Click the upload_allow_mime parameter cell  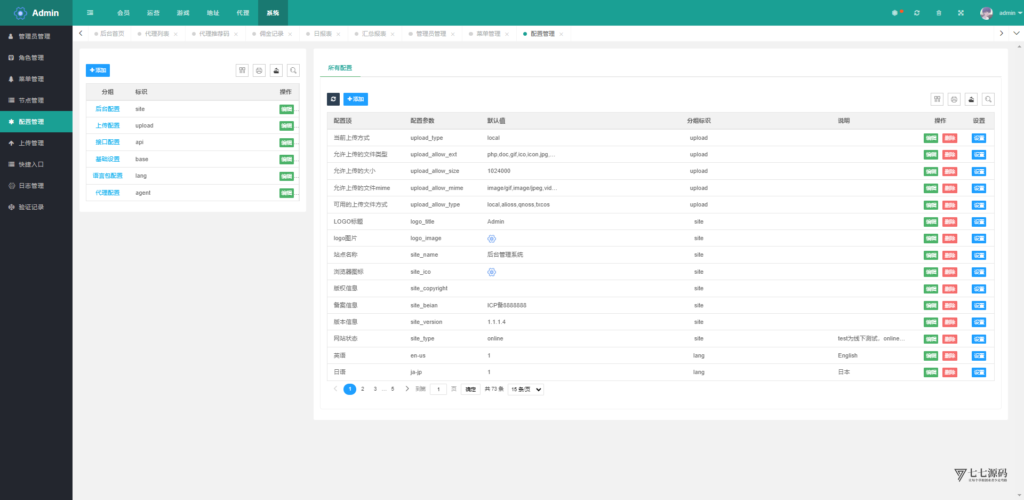[x=437, y=188]
